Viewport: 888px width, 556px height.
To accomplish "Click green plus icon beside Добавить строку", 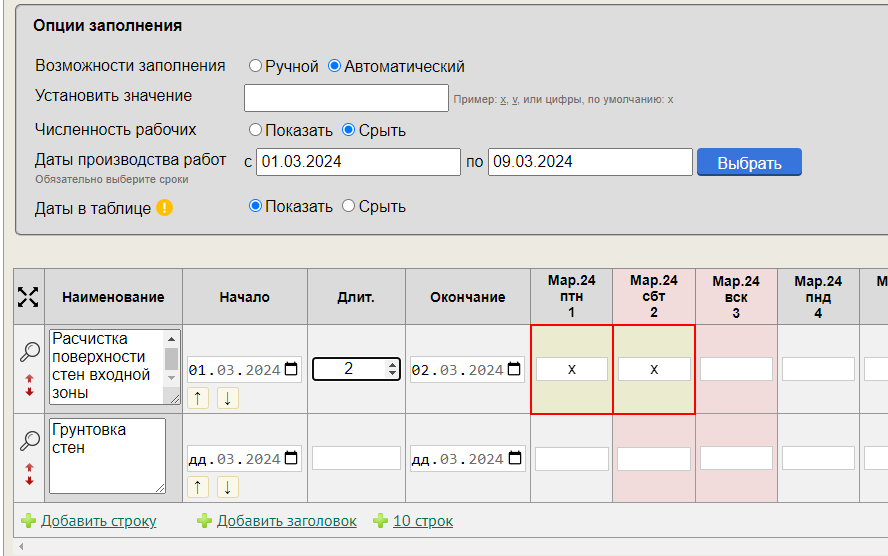I will point(28,521).
